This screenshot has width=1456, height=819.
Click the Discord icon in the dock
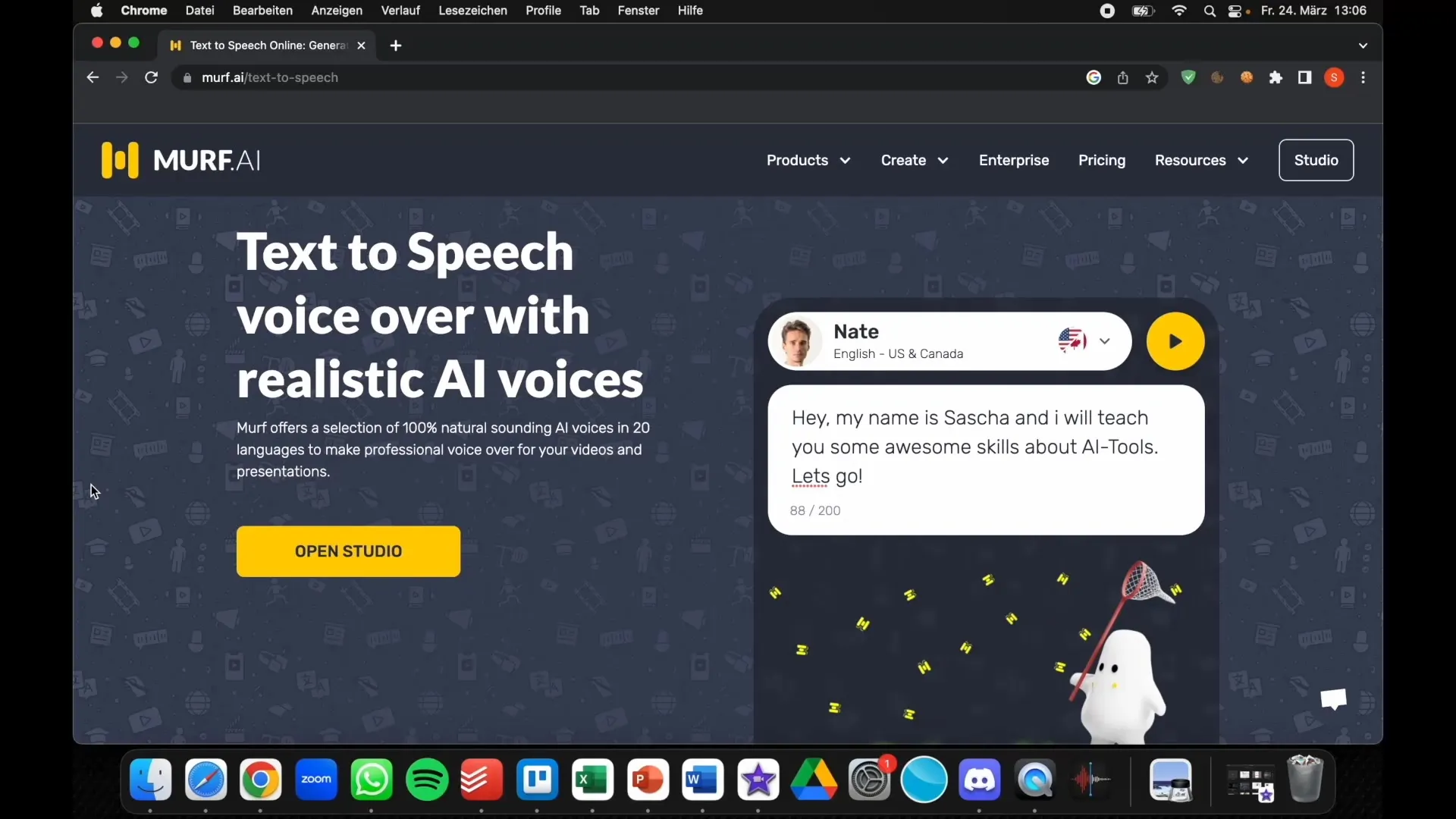980,780
